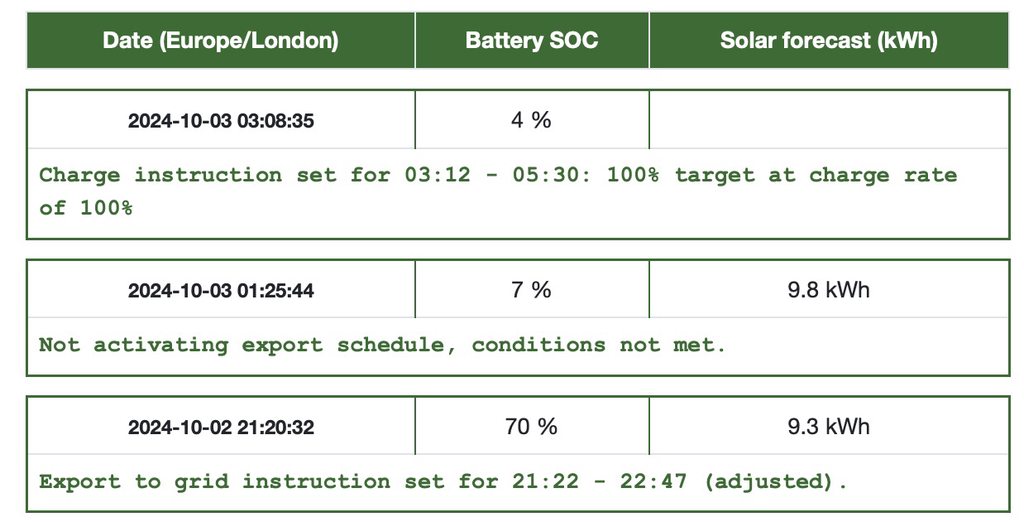Select the 70 % battery SOC value
This screenshot has width=1024, height=522.
531,427
